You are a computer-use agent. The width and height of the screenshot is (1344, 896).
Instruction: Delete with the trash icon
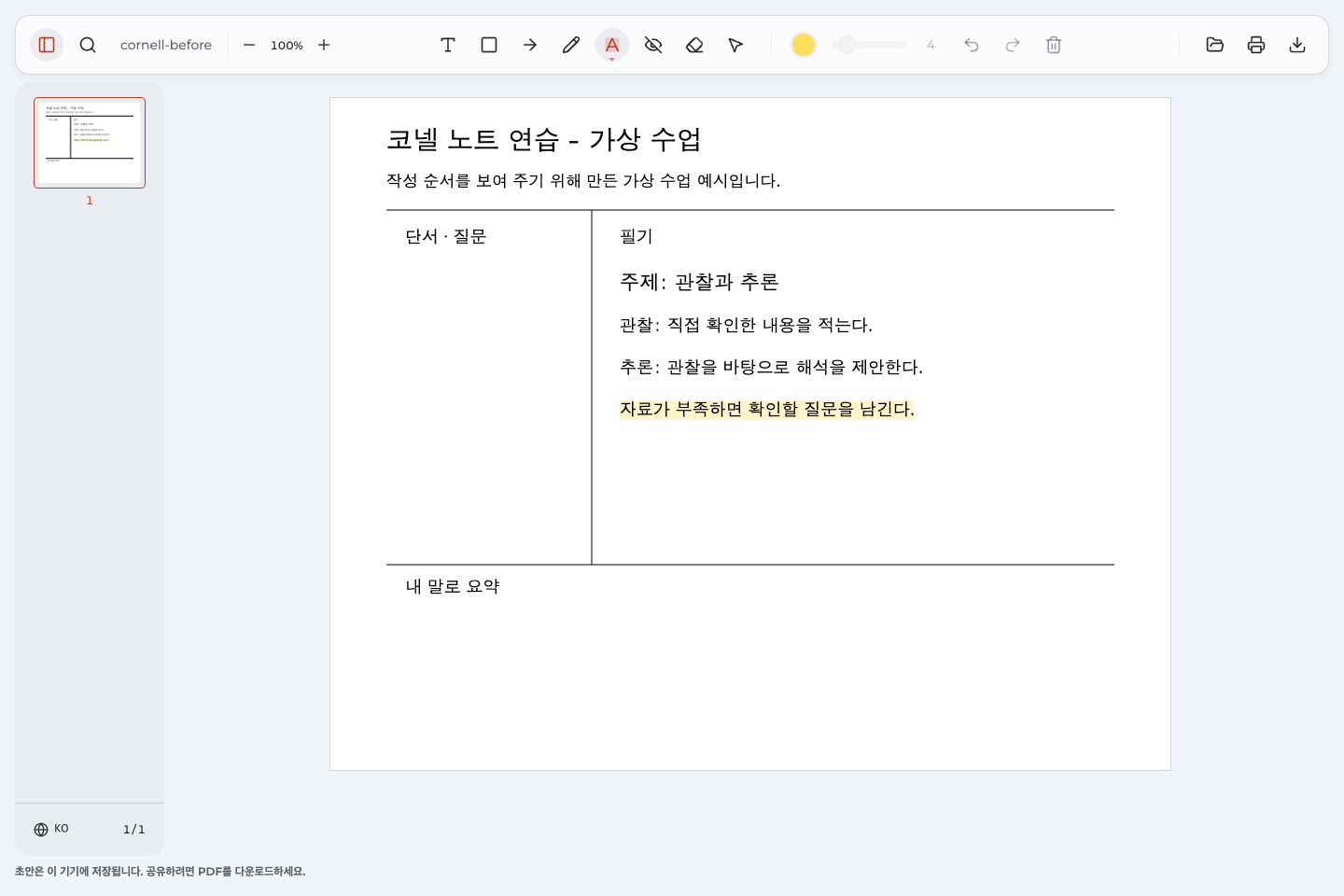coord(1054,45)
